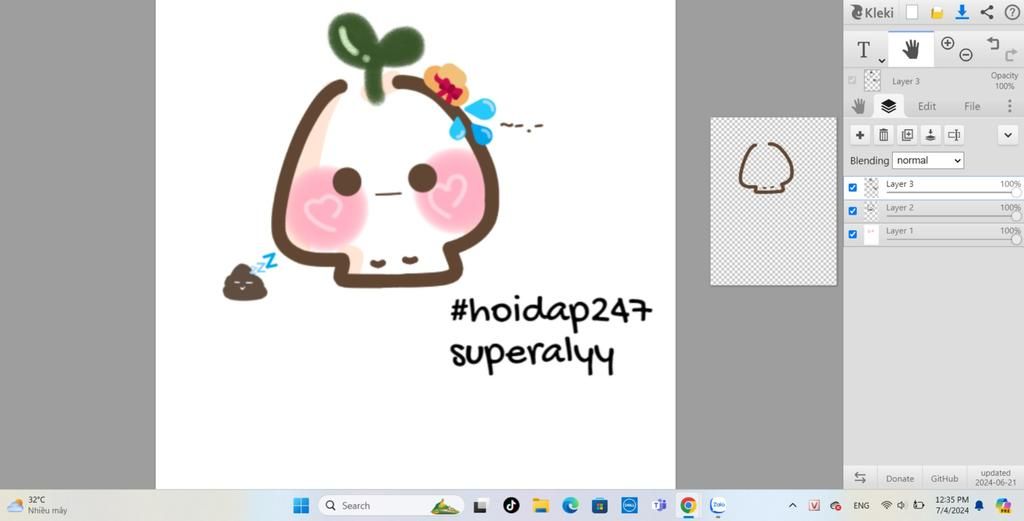The image size is (1024, 521).
Task: Open the Text tool's small dropdown arrow
Action: coord(881,61)
